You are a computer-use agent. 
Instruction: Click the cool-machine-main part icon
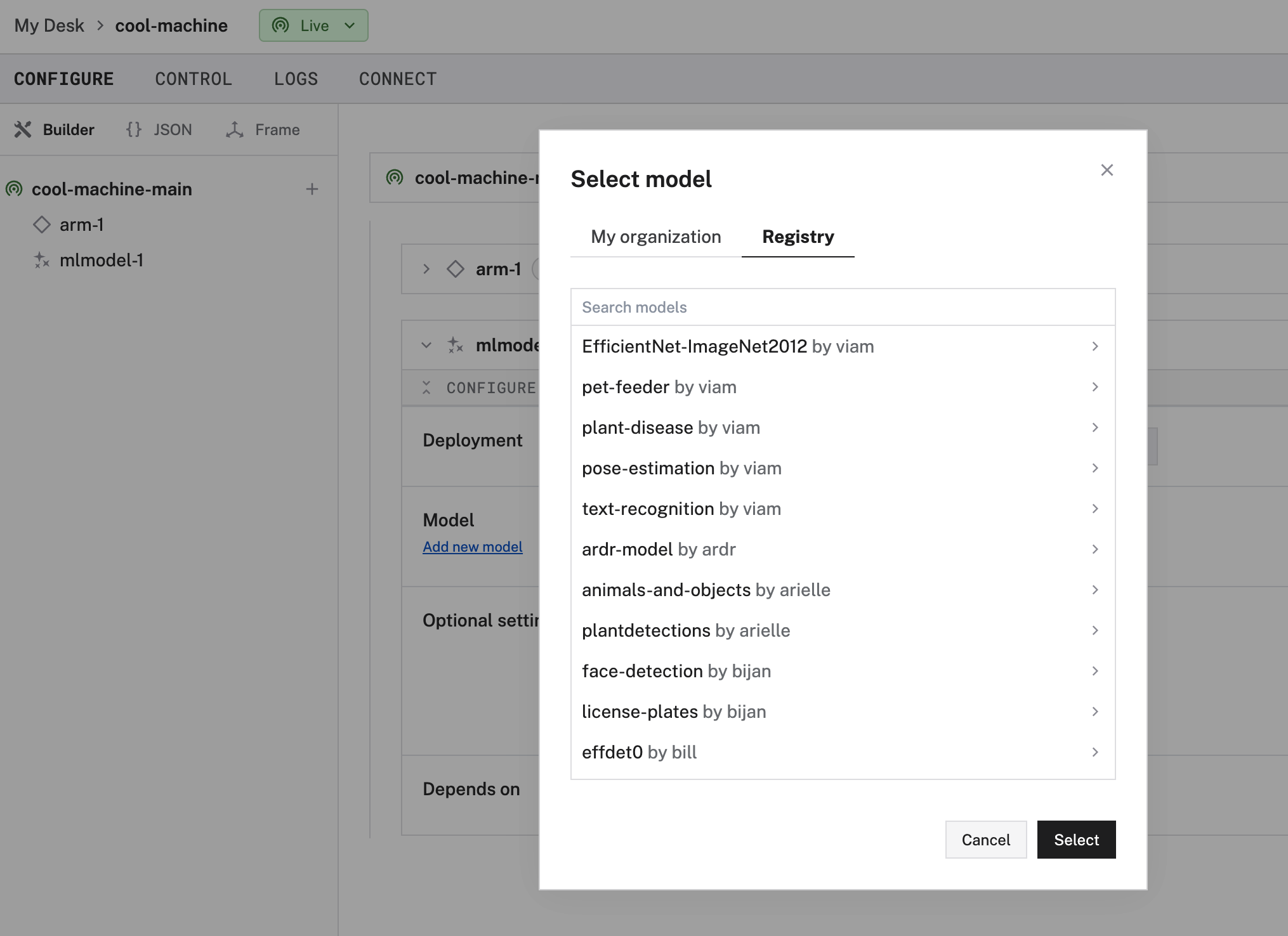(13, 187)
